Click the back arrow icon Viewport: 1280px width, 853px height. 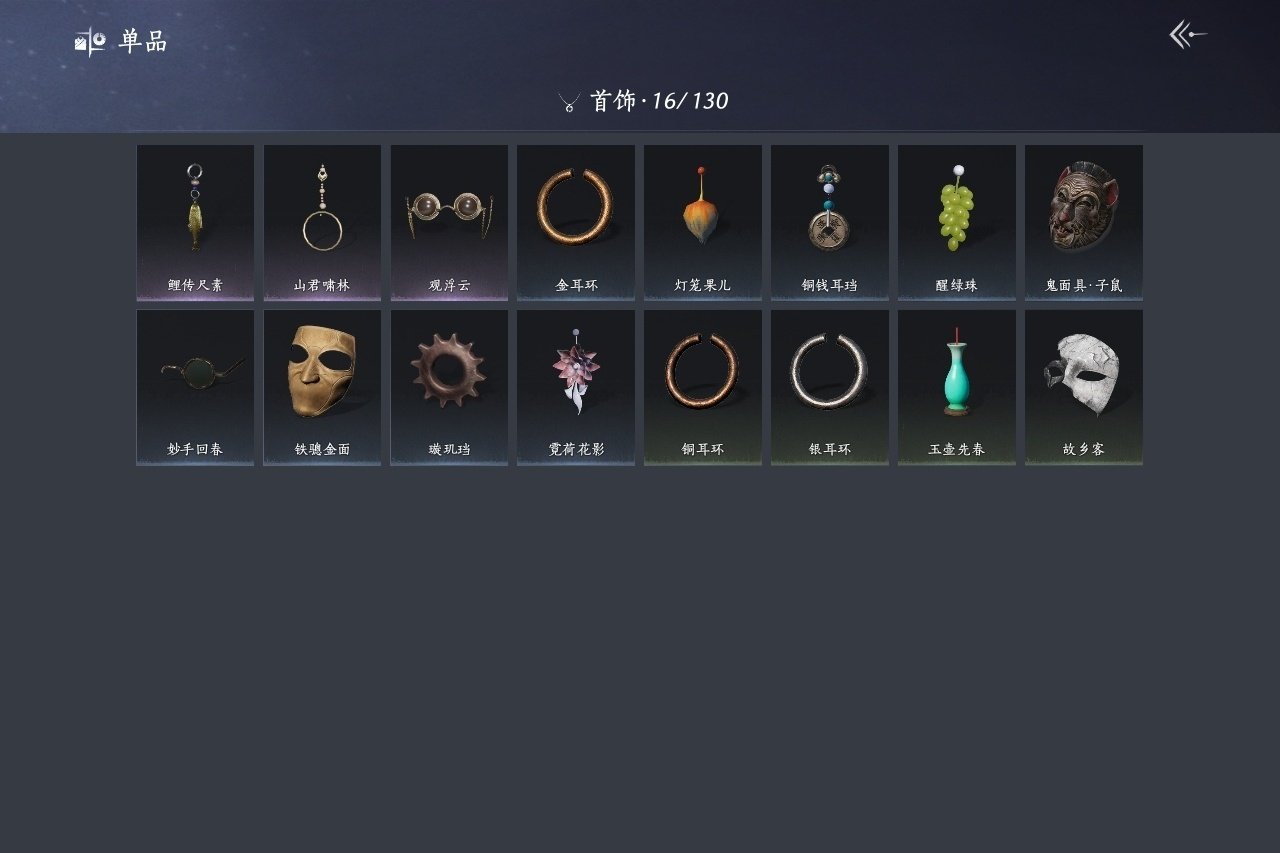coord(1188,35)
